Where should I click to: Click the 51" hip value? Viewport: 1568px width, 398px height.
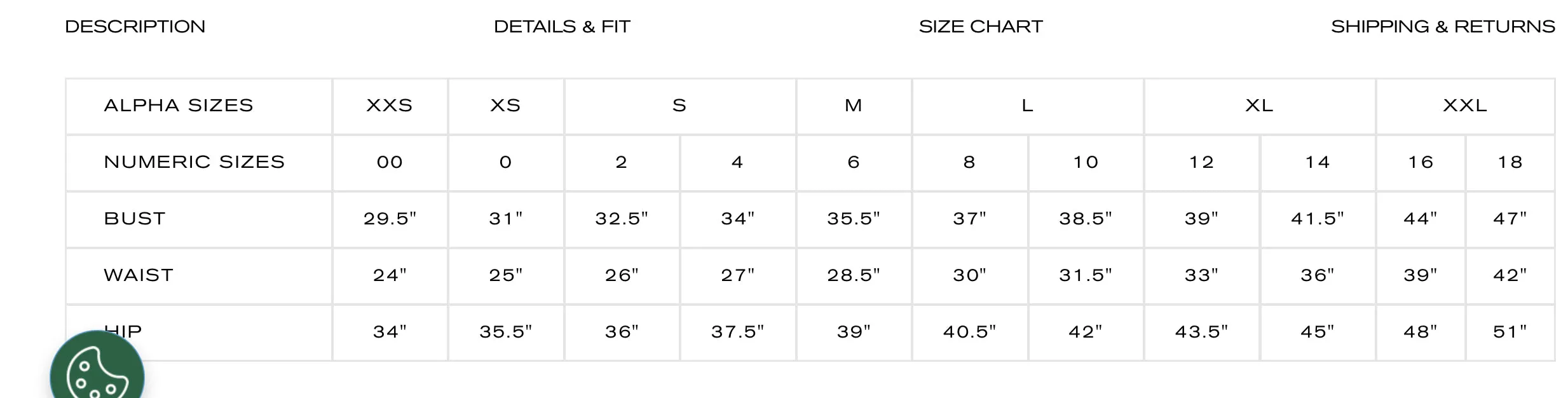(1510, 333)
